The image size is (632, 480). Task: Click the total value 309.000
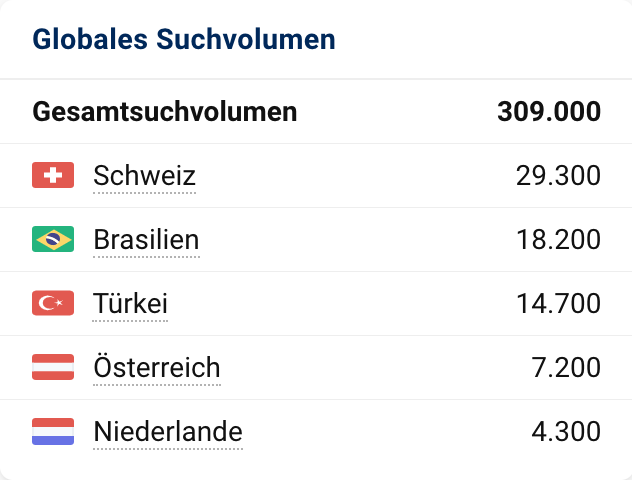[x=549, y=111]
